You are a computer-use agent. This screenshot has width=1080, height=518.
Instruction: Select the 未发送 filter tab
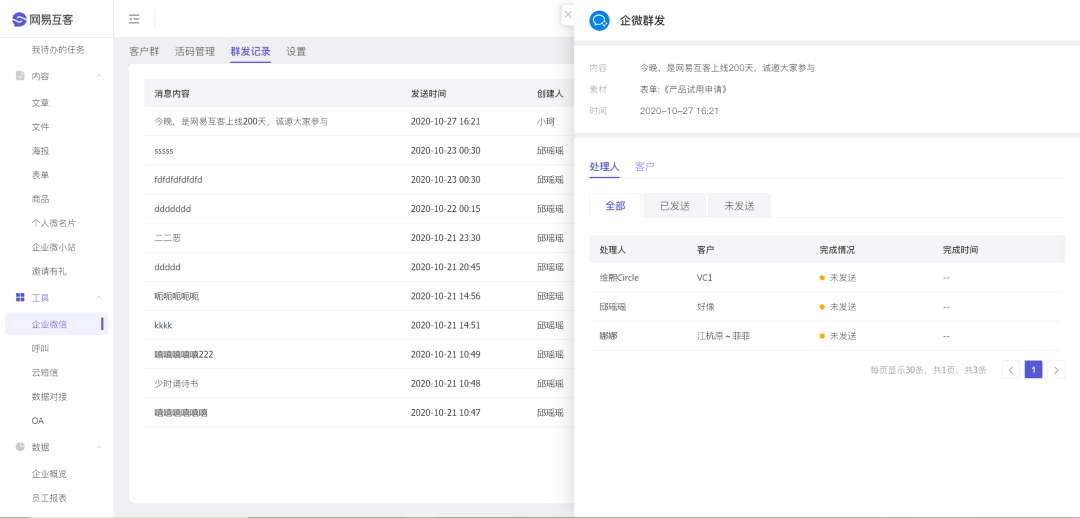click(x=739, y=205)
